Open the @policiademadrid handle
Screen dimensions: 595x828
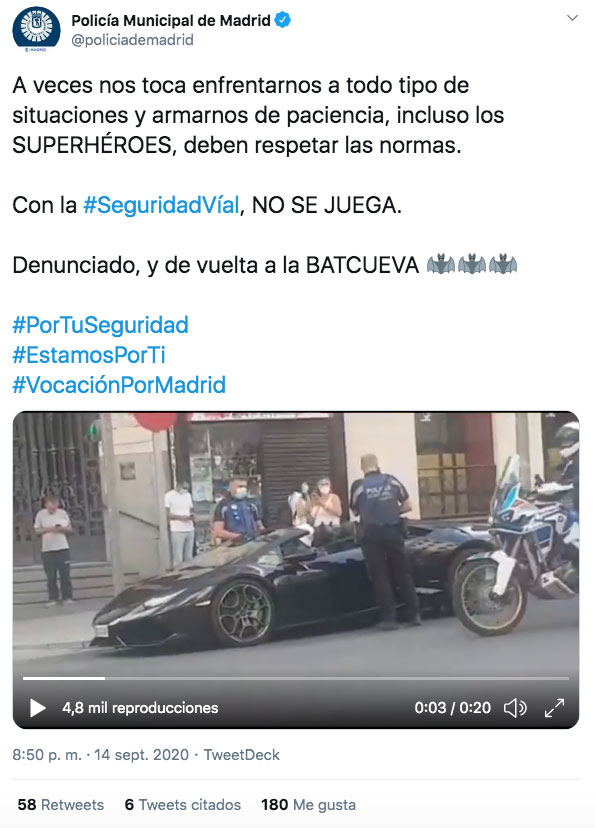[x=132, y=40]
